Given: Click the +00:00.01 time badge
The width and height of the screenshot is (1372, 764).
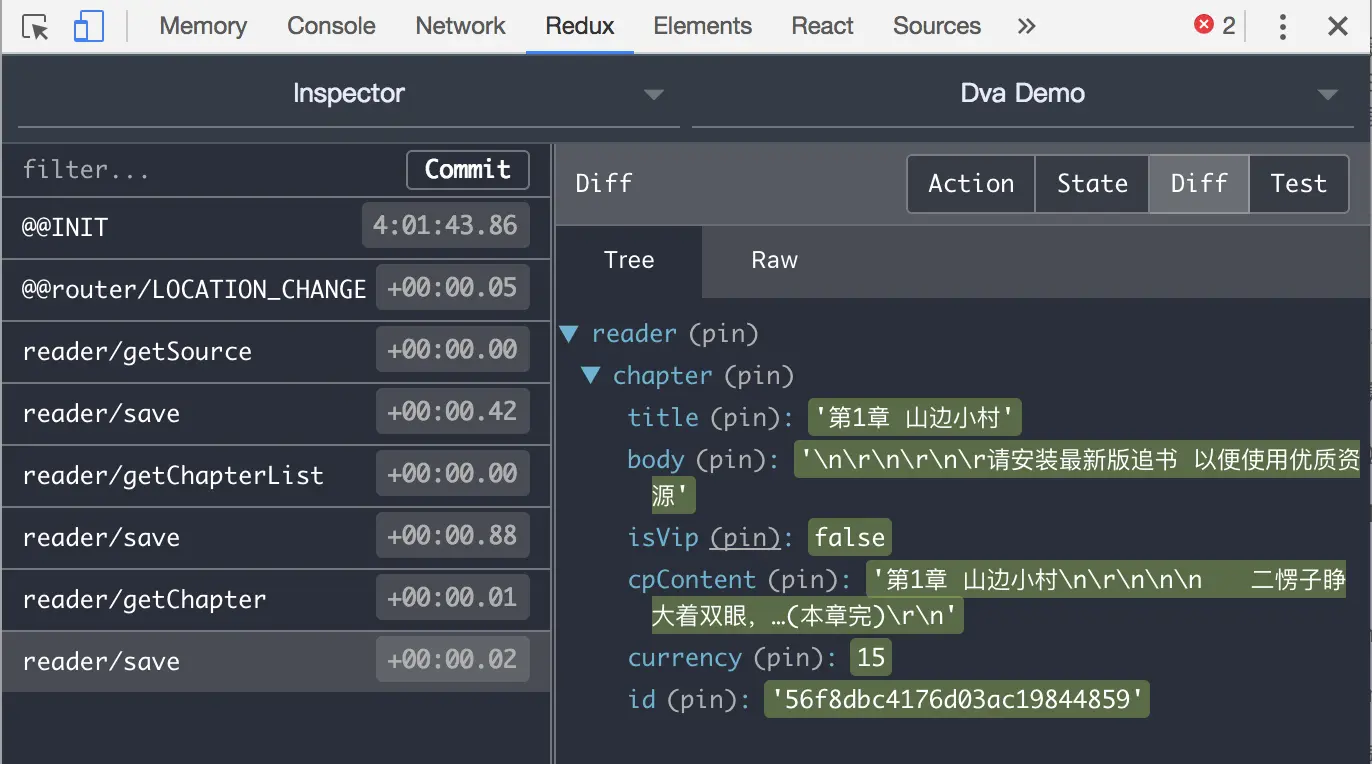Looking at the screenshot, I should 452,598.
